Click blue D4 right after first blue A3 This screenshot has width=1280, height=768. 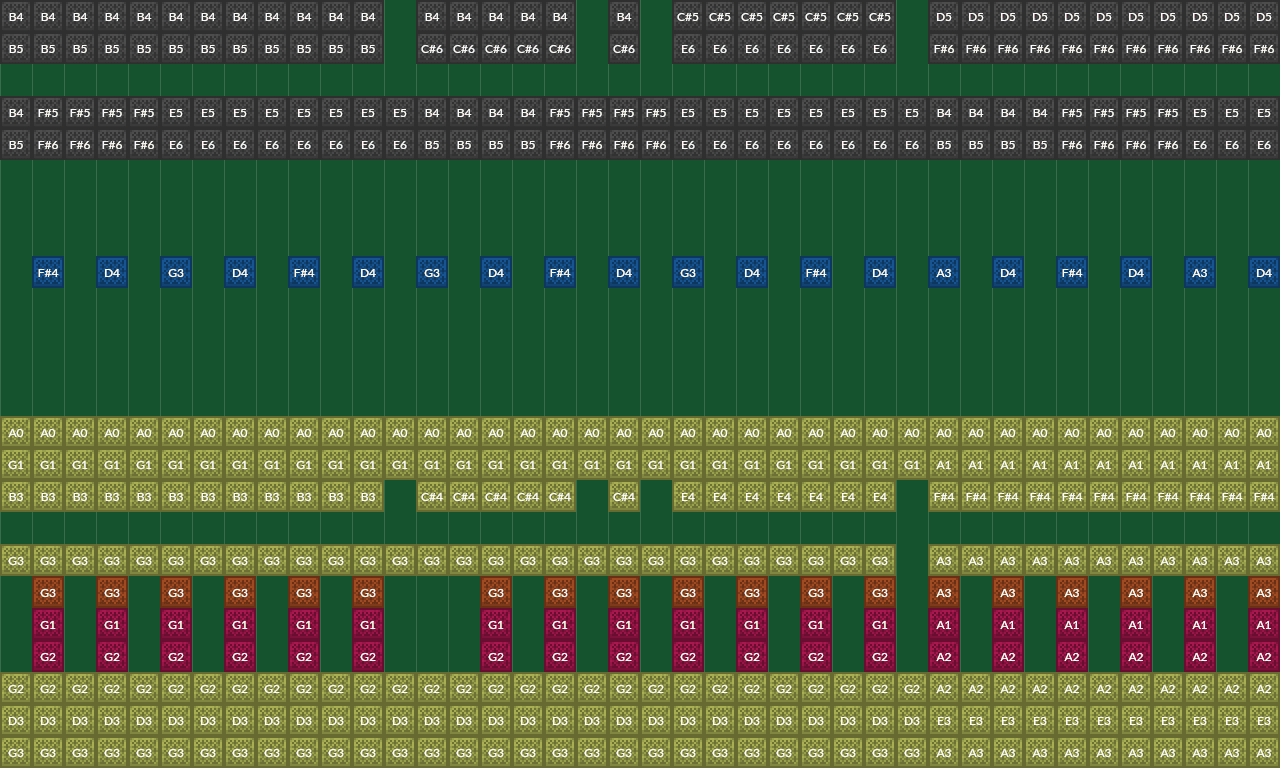pyautogui.click(x=1008, y=273)
